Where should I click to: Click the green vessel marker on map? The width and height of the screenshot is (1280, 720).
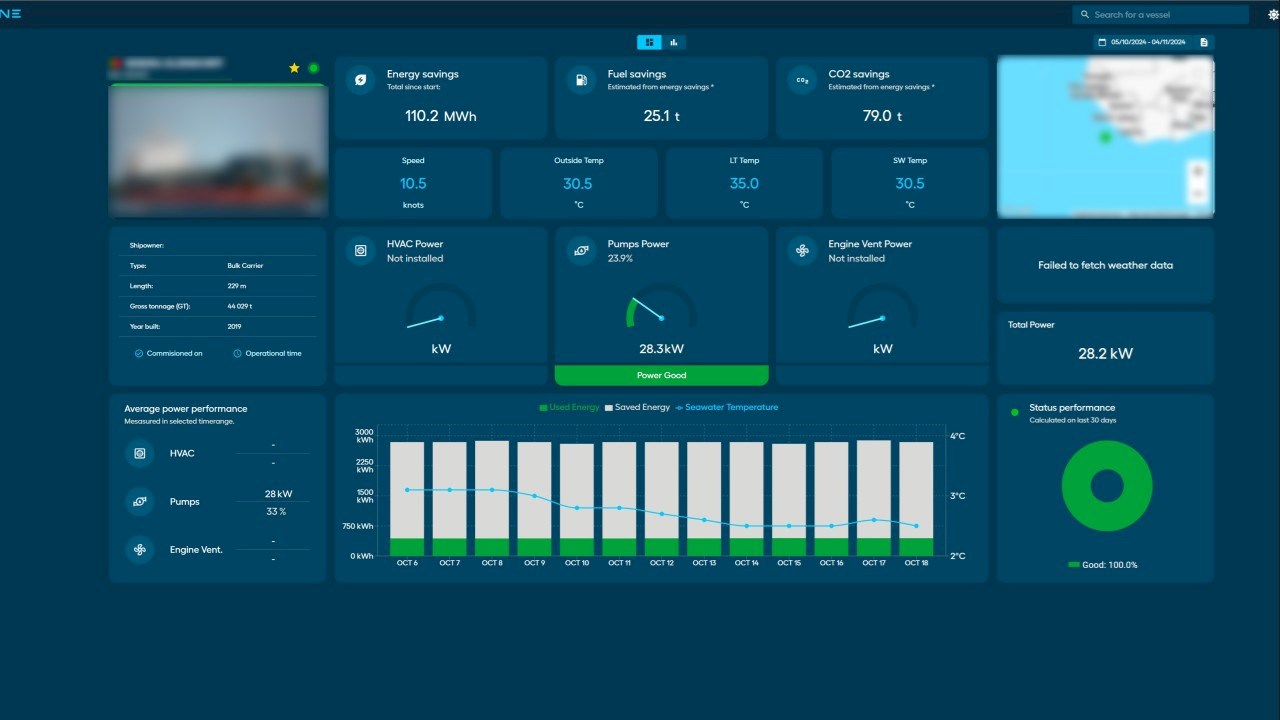click(1106, 137)
